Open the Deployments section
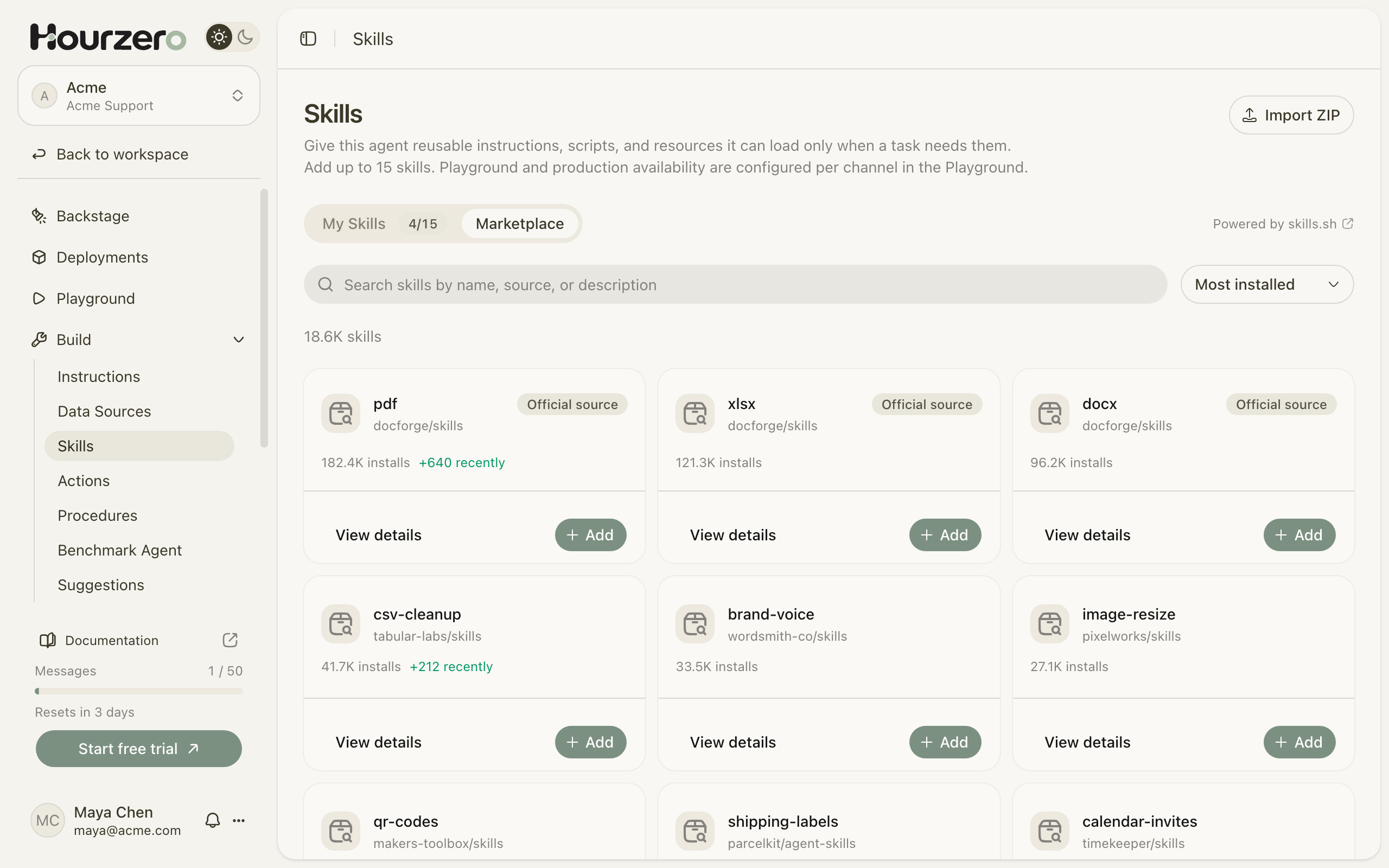The height and width of the screenshot is (868, 1389). point(139,257)
